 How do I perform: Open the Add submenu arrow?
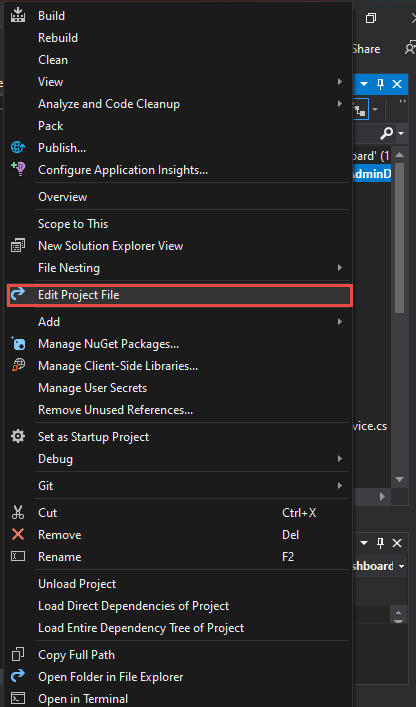(339, 321)
